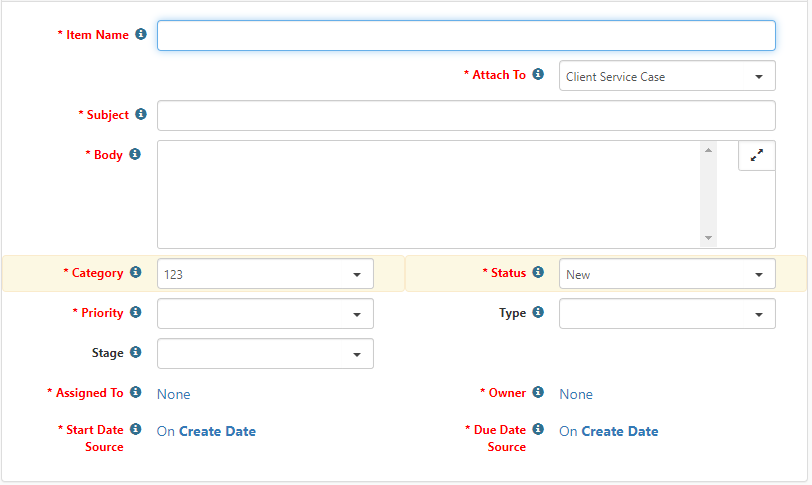Open the Stage dropdown
Screen dimensions: 812x485
pos(265,354)
